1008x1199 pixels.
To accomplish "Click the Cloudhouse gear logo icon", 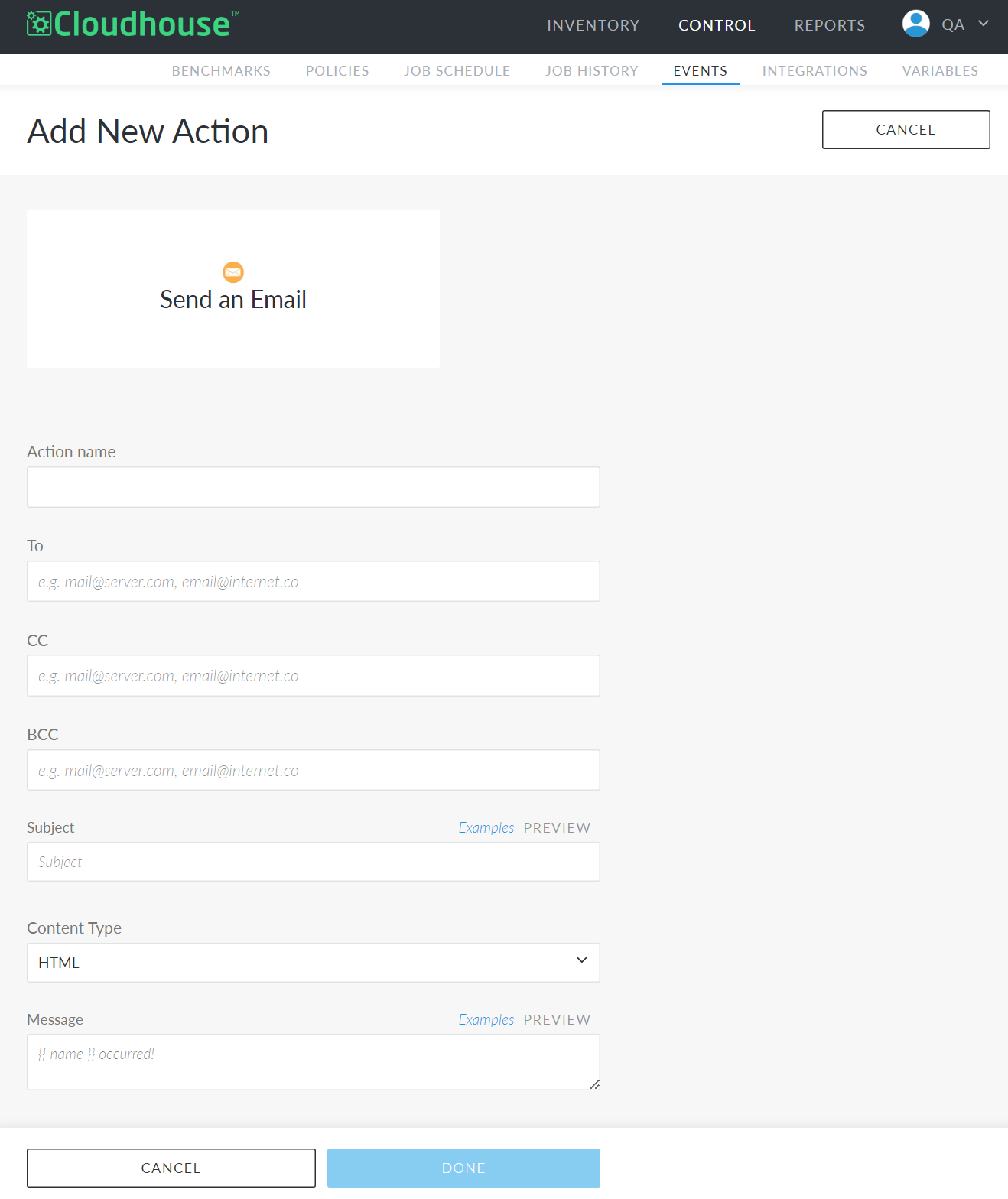I will point(39,24).
